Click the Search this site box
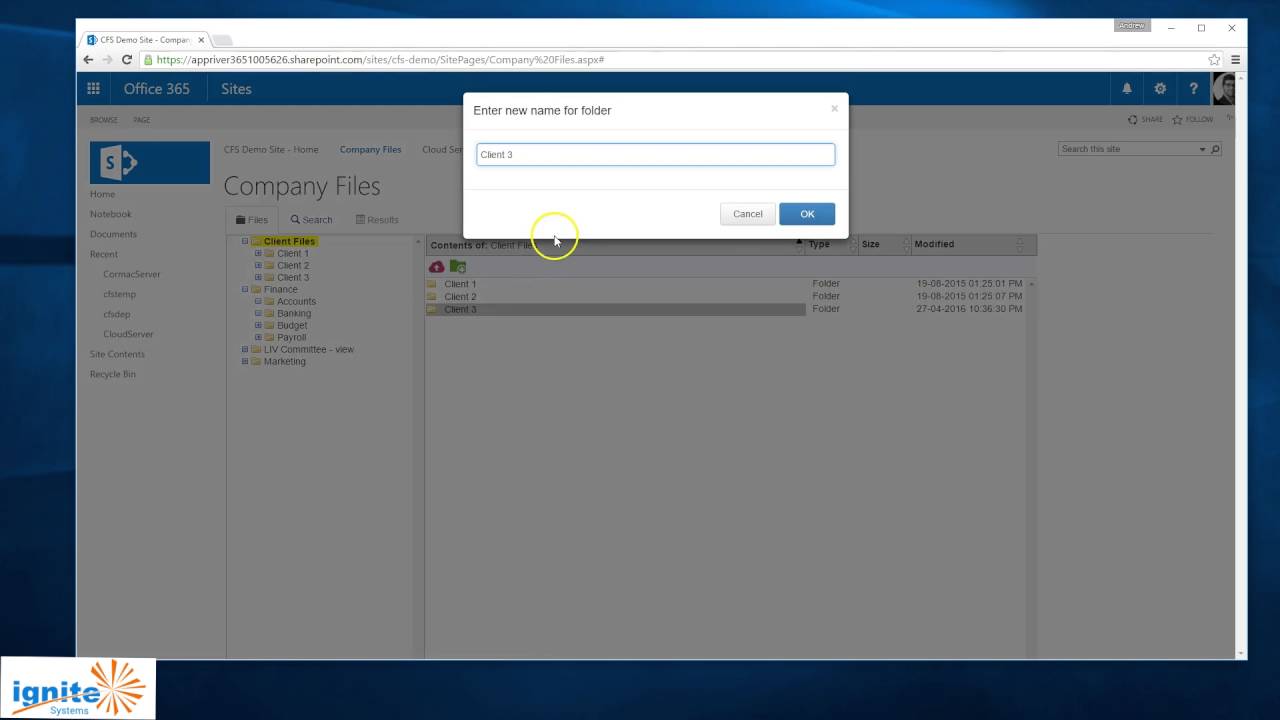 click(x=1128, y=149)
